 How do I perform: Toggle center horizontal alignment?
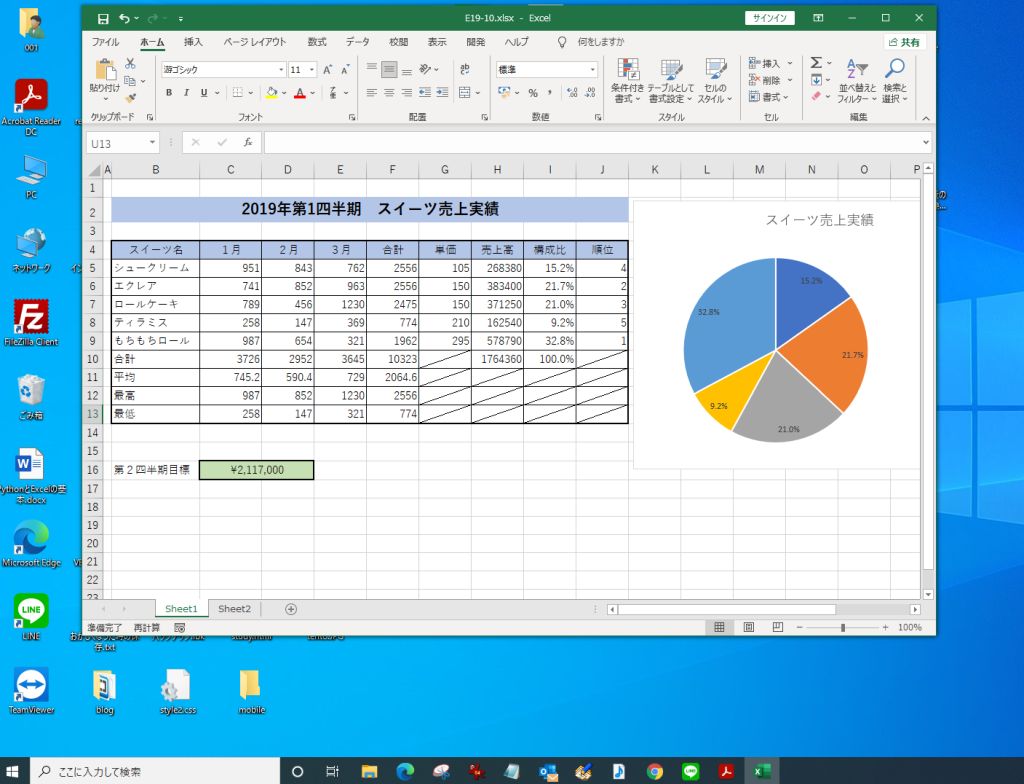[389, 93]
